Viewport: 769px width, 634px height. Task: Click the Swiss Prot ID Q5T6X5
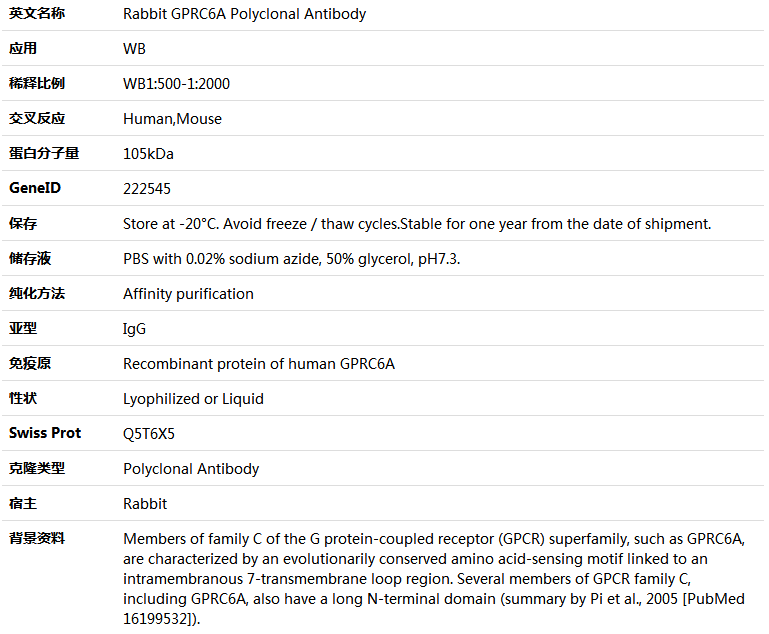[149, 434]
